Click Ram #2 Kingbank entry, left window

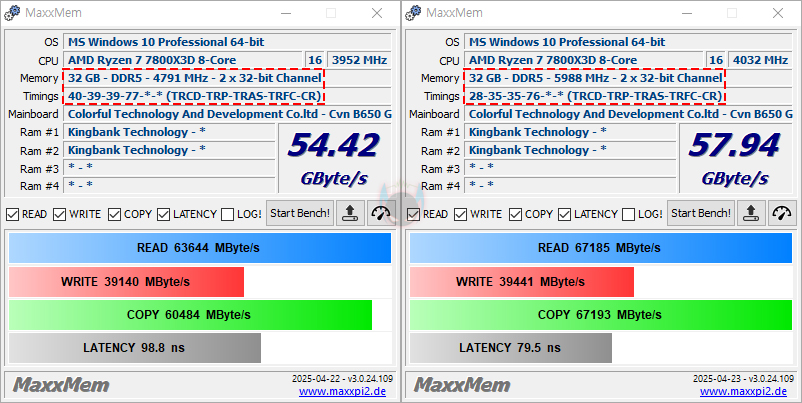point(169,150)
